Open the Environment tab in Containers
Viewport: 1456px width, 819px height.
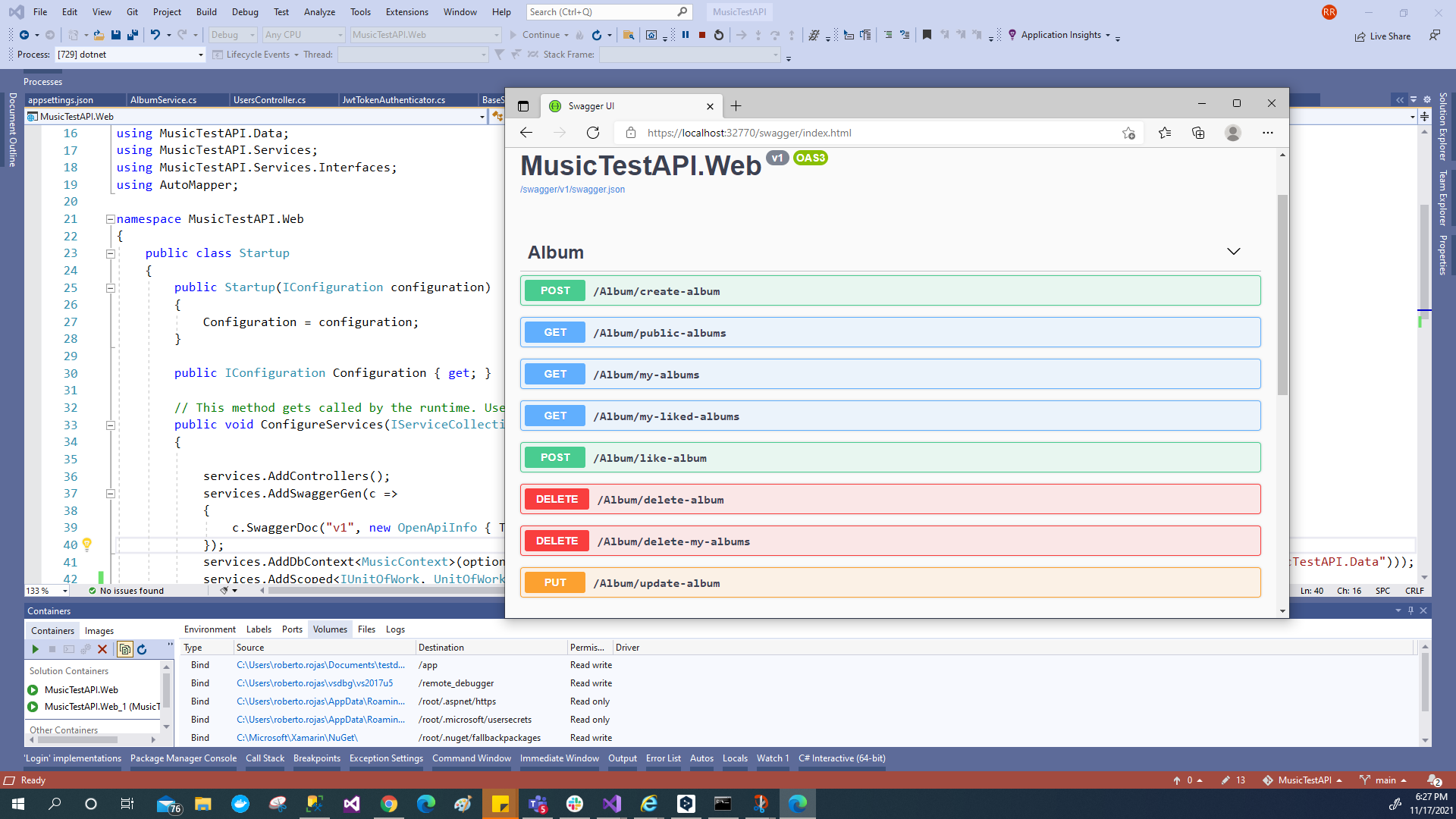(209, 629)
